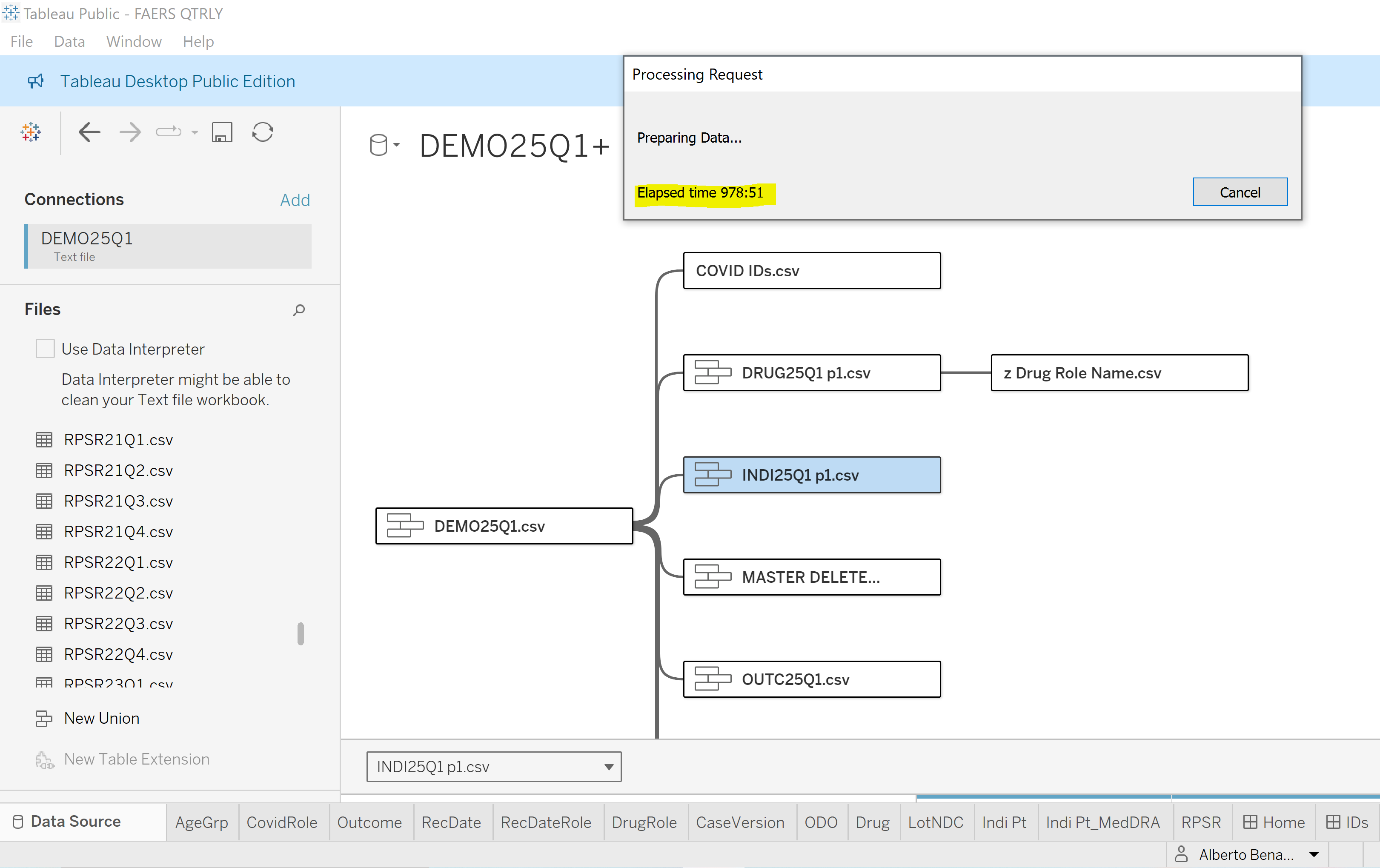
Task: Open the Window menu
Action: tap(134, 41)
